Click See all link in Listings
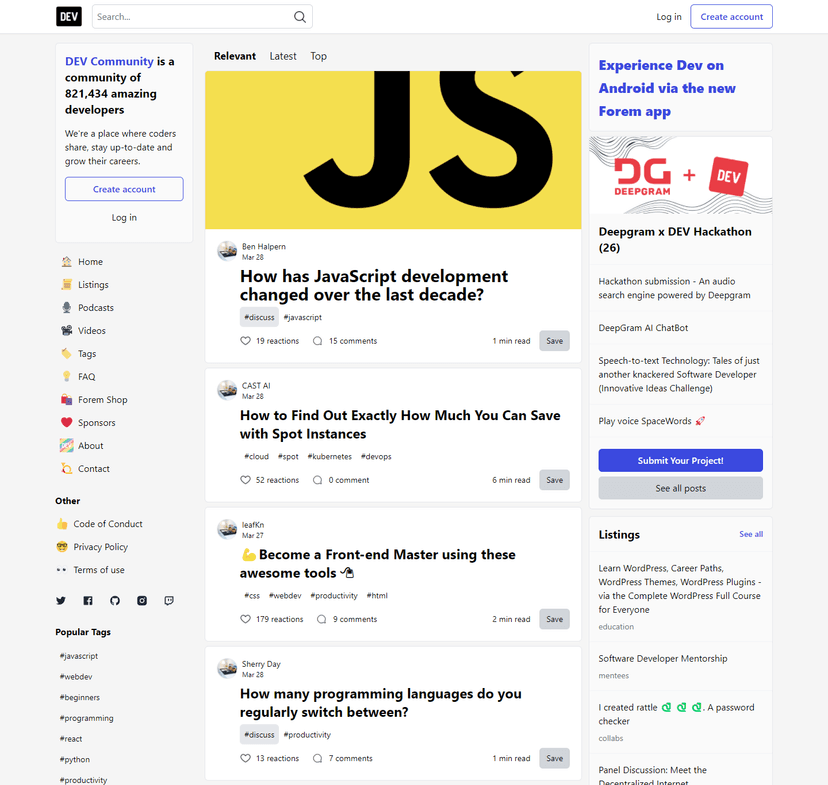Image resolution: width=828 pixels, height=785 pixels. pos(751,534)
